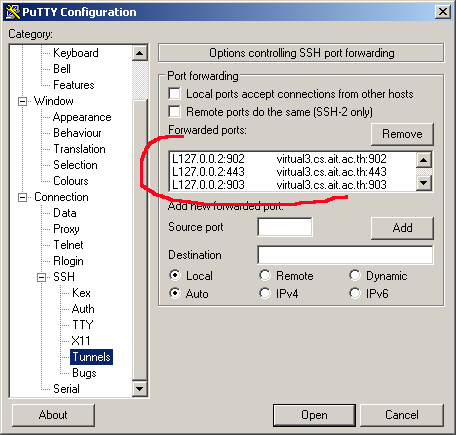Click forwarded ports list scroll up arrow
Screen dimensions: 456x435
pos(424,160)
